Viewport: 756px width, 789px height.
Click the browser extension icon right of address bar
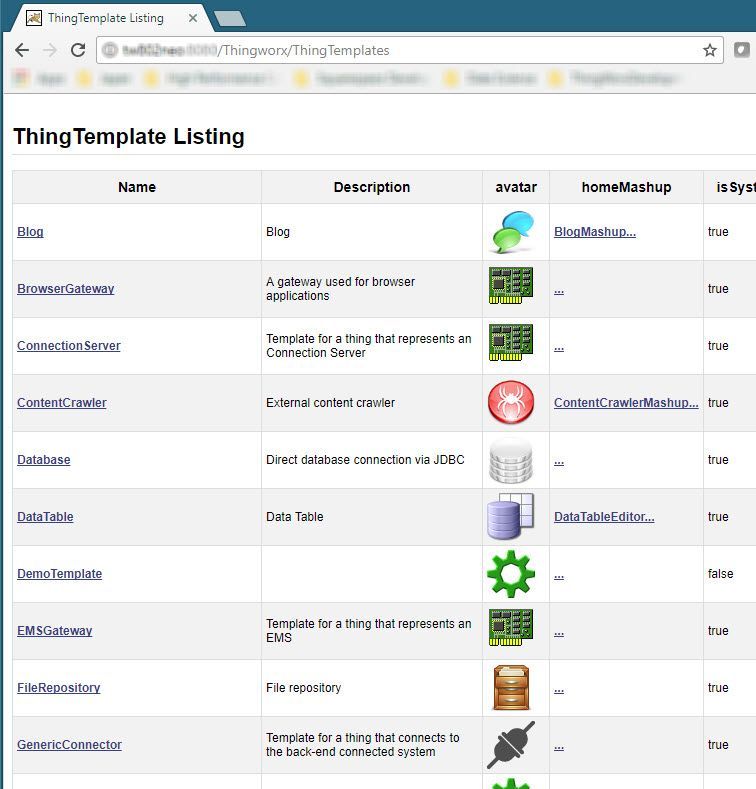(741, 50)
